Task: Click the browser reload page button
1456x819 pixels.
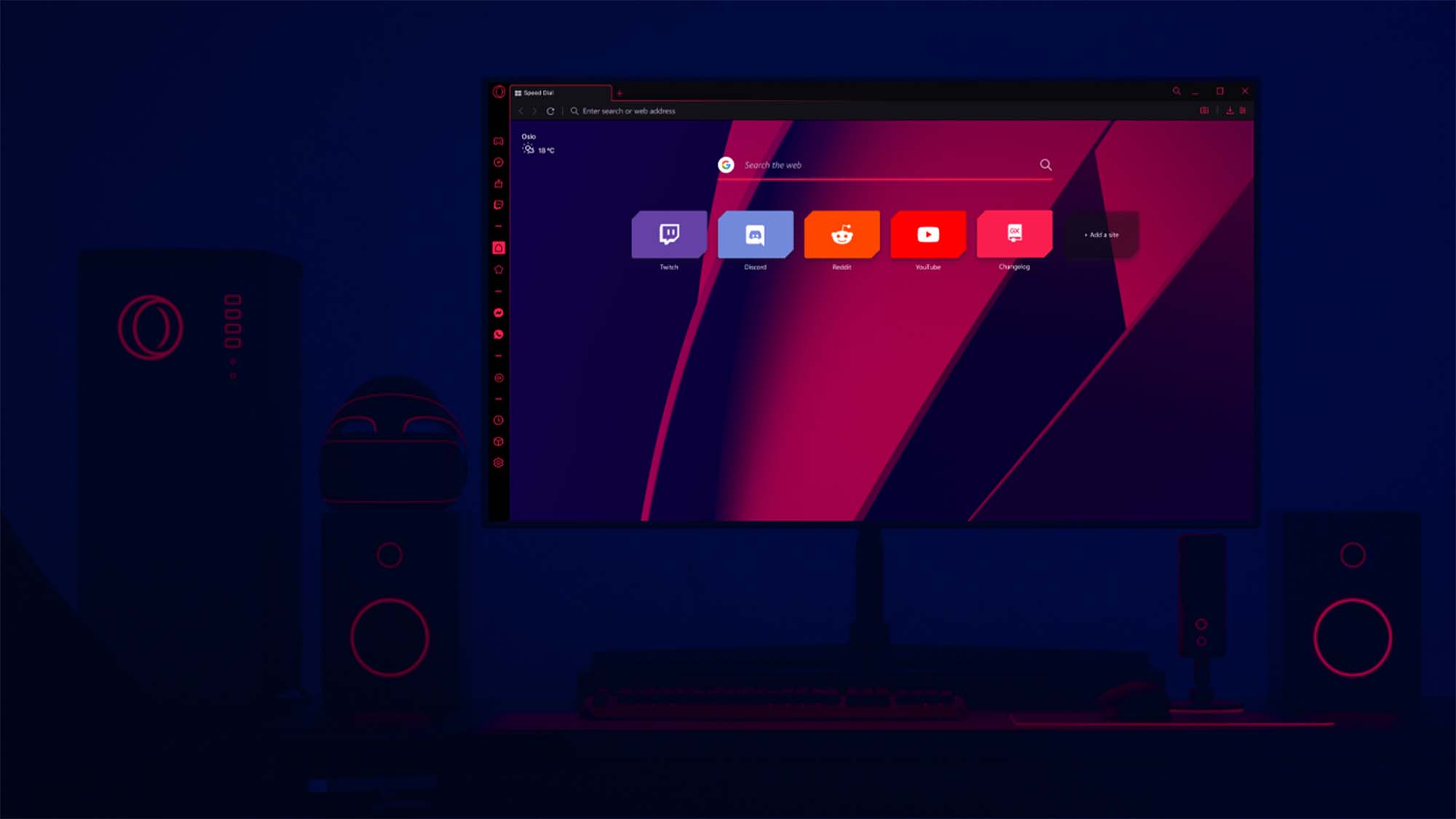Action: tap(551, 111)
